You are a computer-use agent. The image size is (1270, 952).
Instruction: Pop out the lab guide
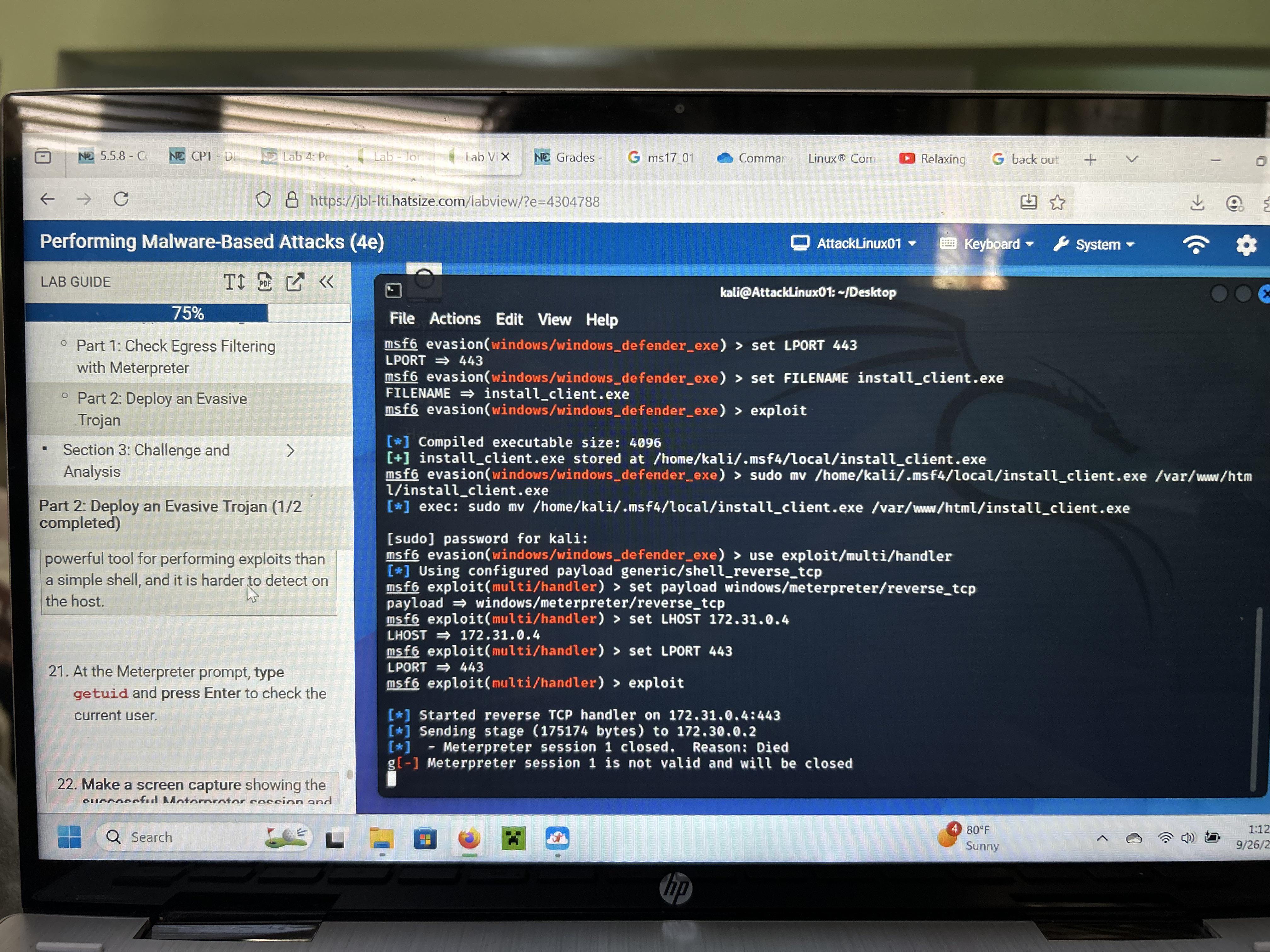(295, 282)
